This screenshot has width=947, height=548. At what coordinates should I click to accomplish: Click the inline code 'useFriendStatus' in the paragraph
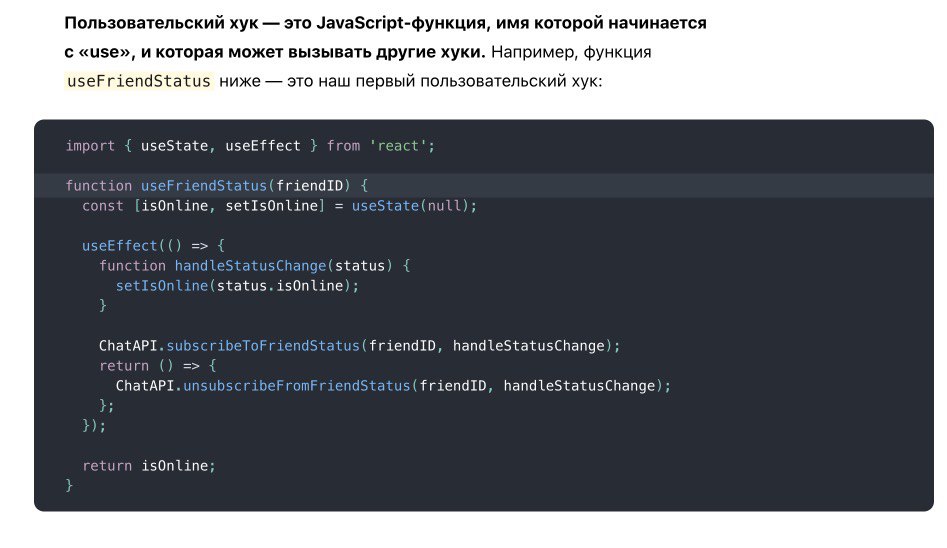138,81
